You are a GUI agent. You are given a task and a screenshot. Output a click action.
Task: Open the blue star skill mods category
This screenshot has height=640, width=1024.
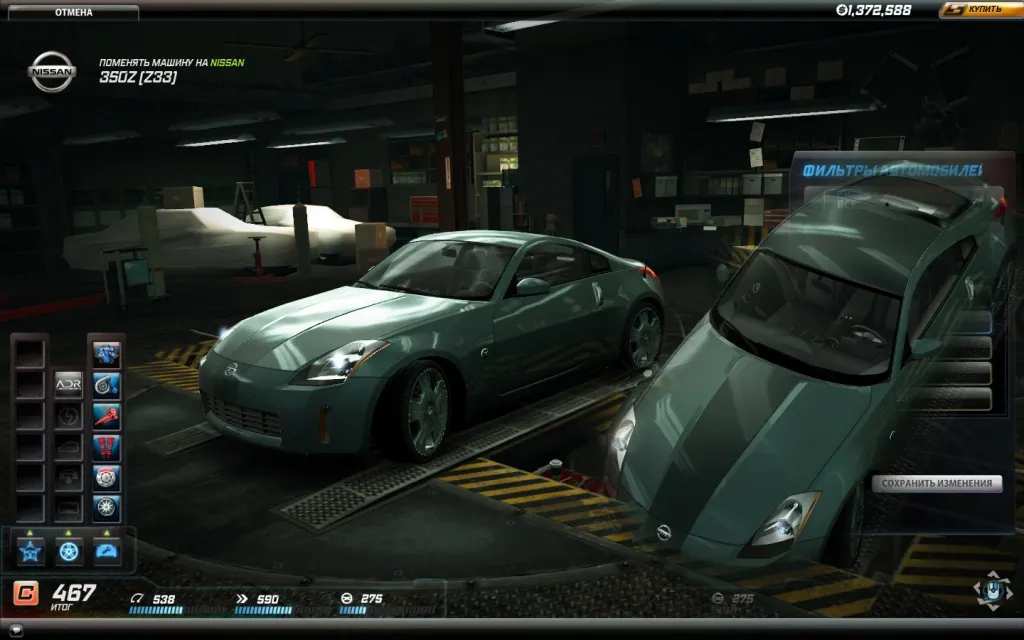[30, 552]
